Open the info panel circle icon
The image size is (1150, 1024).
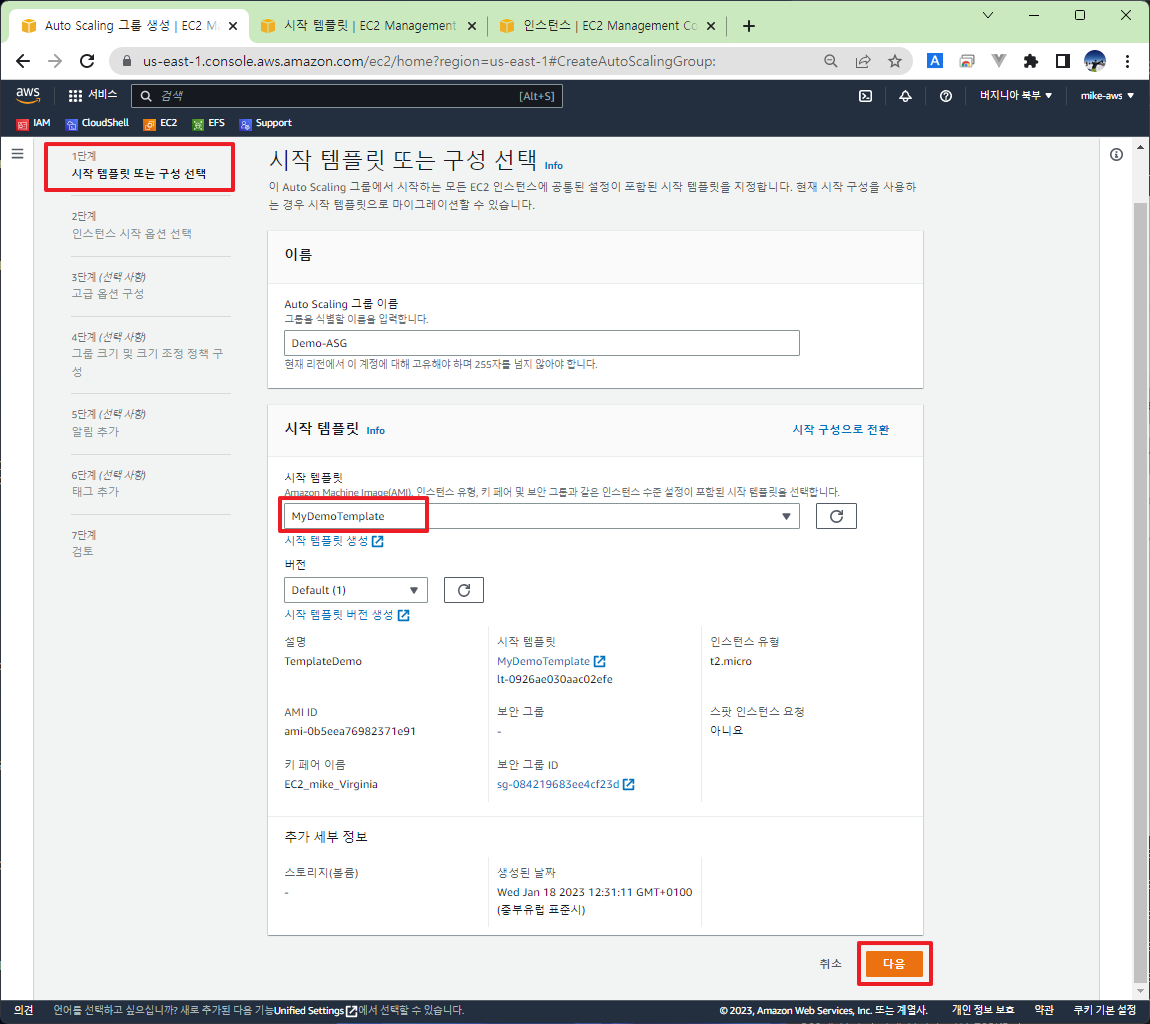point(1116,154)
